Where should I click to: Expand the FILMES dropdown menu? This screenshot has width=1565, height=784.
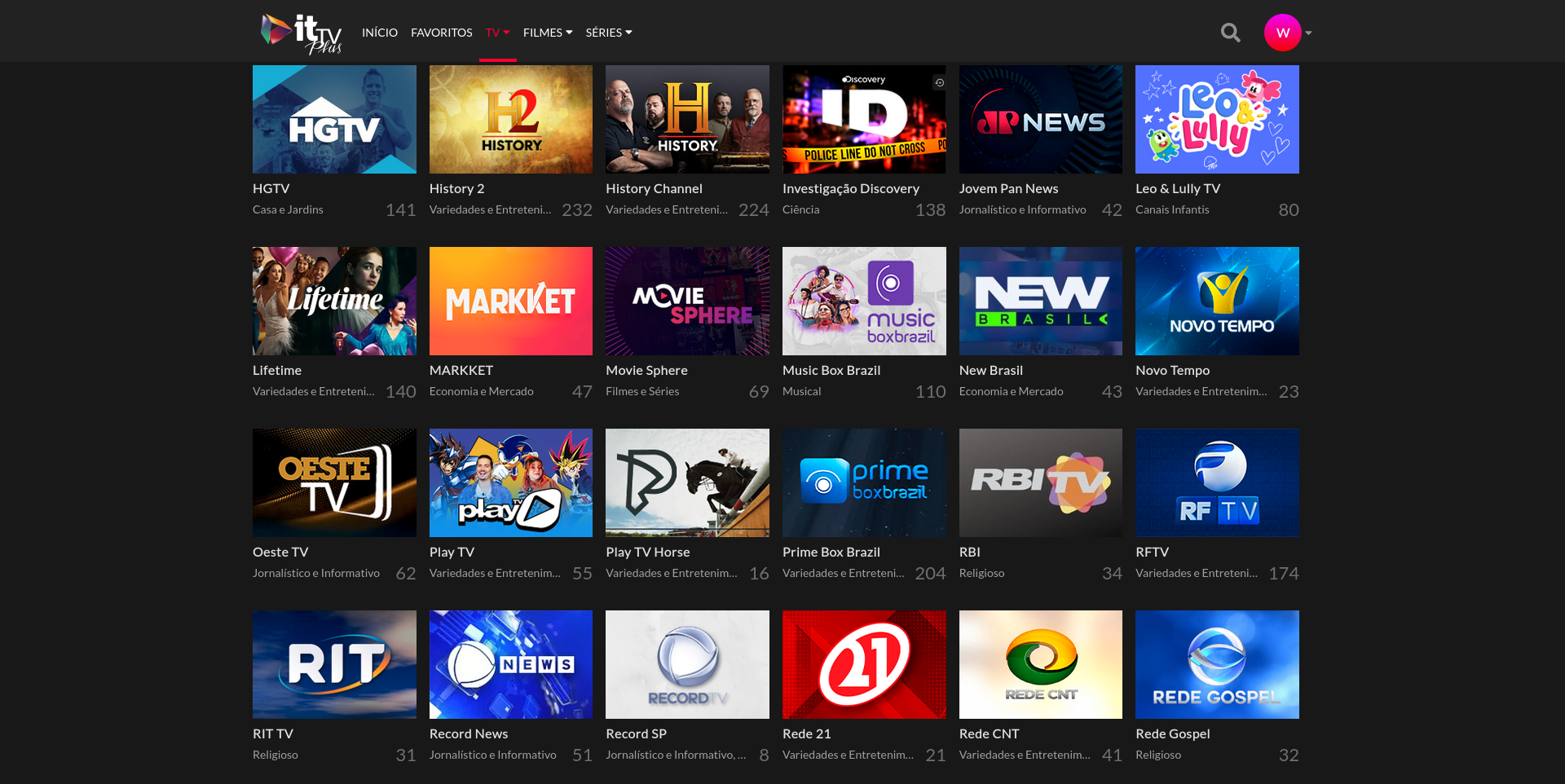(548, 33)
